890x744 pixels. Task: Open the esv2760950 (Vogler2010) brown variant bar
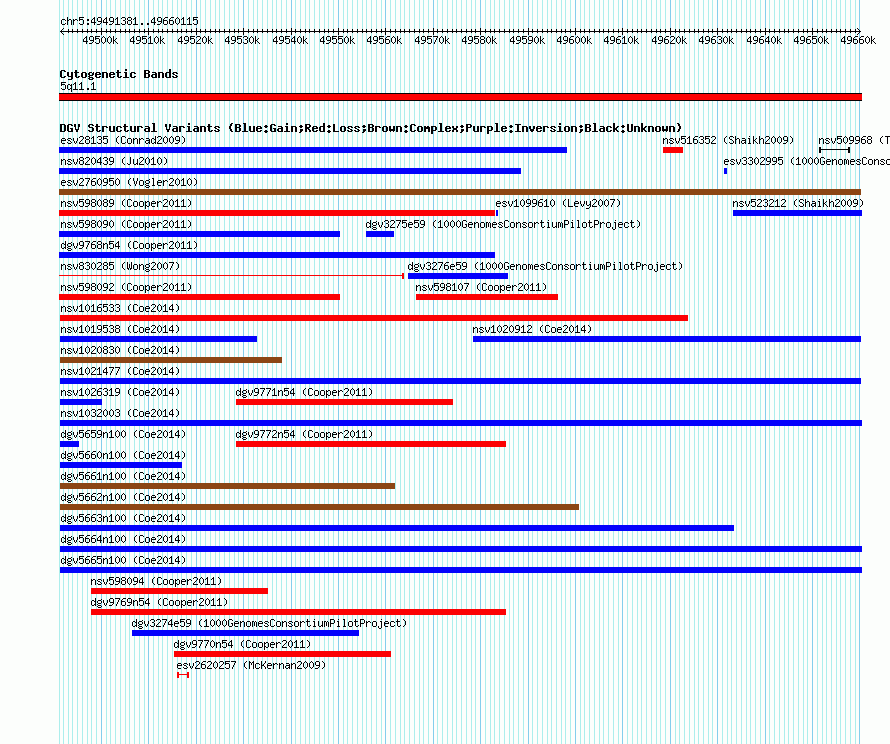coord(460,192)
